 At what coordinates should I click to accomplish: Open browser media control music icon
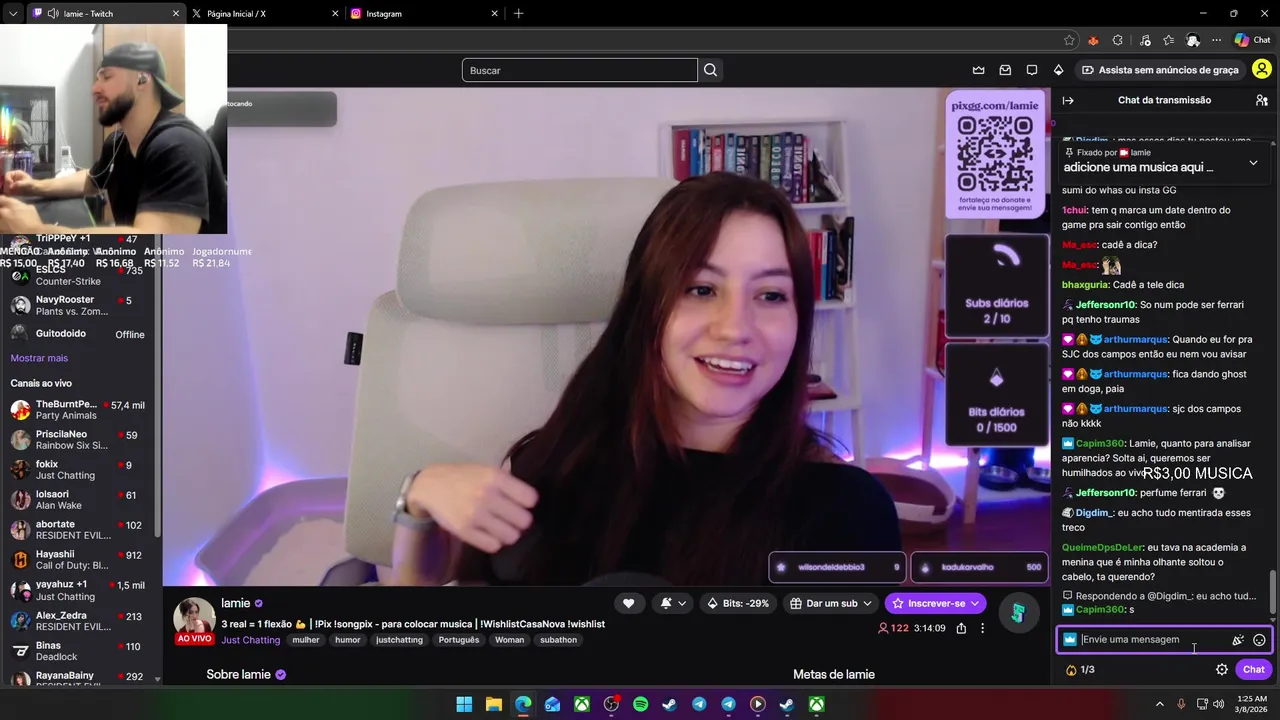click(1143, 40)
